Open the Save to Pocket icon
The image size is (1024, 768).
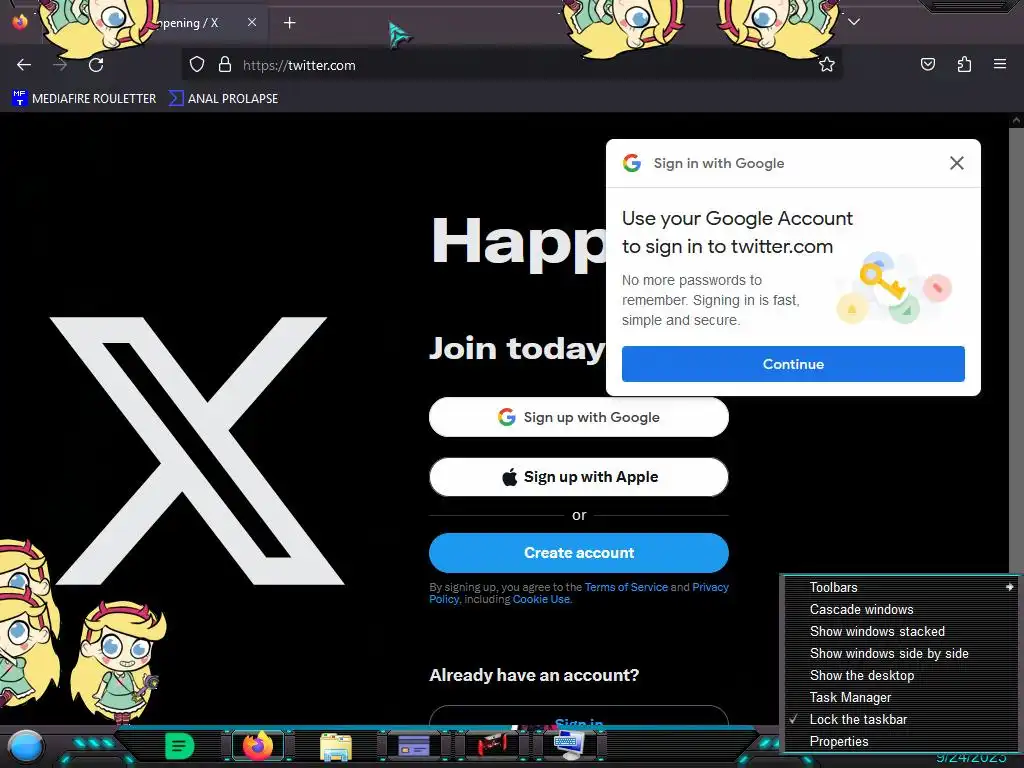pyautogui.click(x=927, y=65)
